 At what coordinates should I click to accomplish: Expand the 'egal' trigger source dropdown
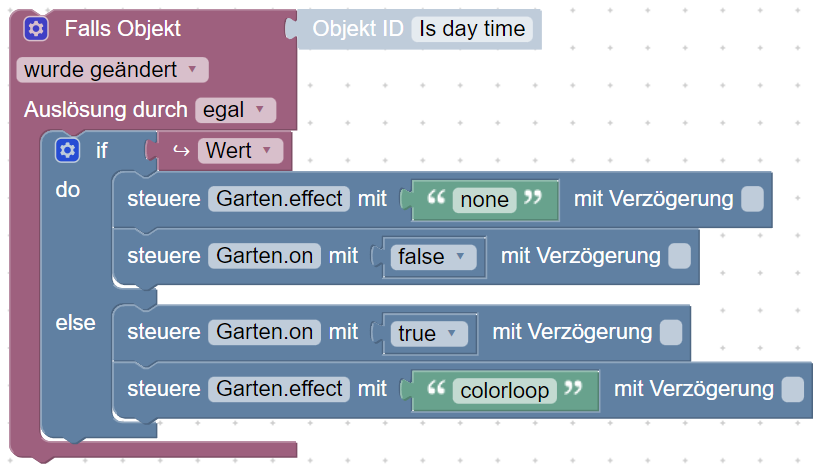click(235, 110)
